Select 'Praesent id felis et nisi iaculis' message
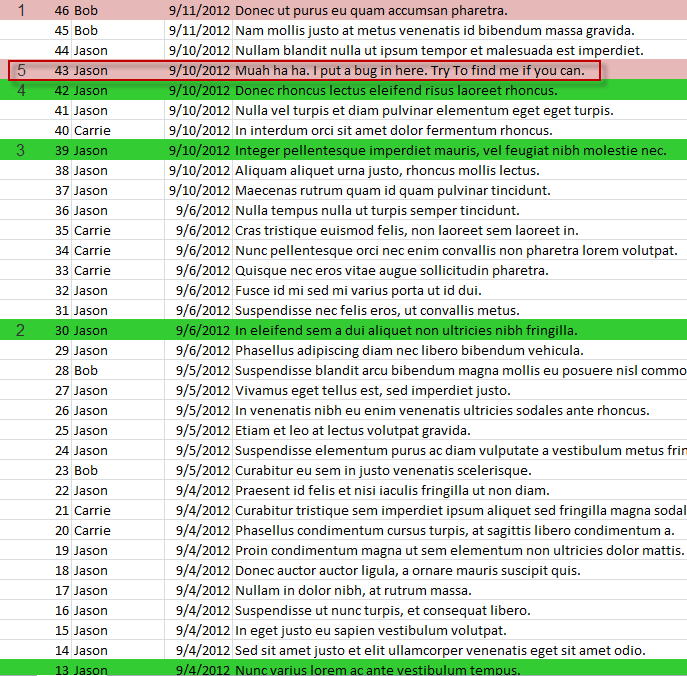Screen dimensions: 687x676 tap(392, 491)
